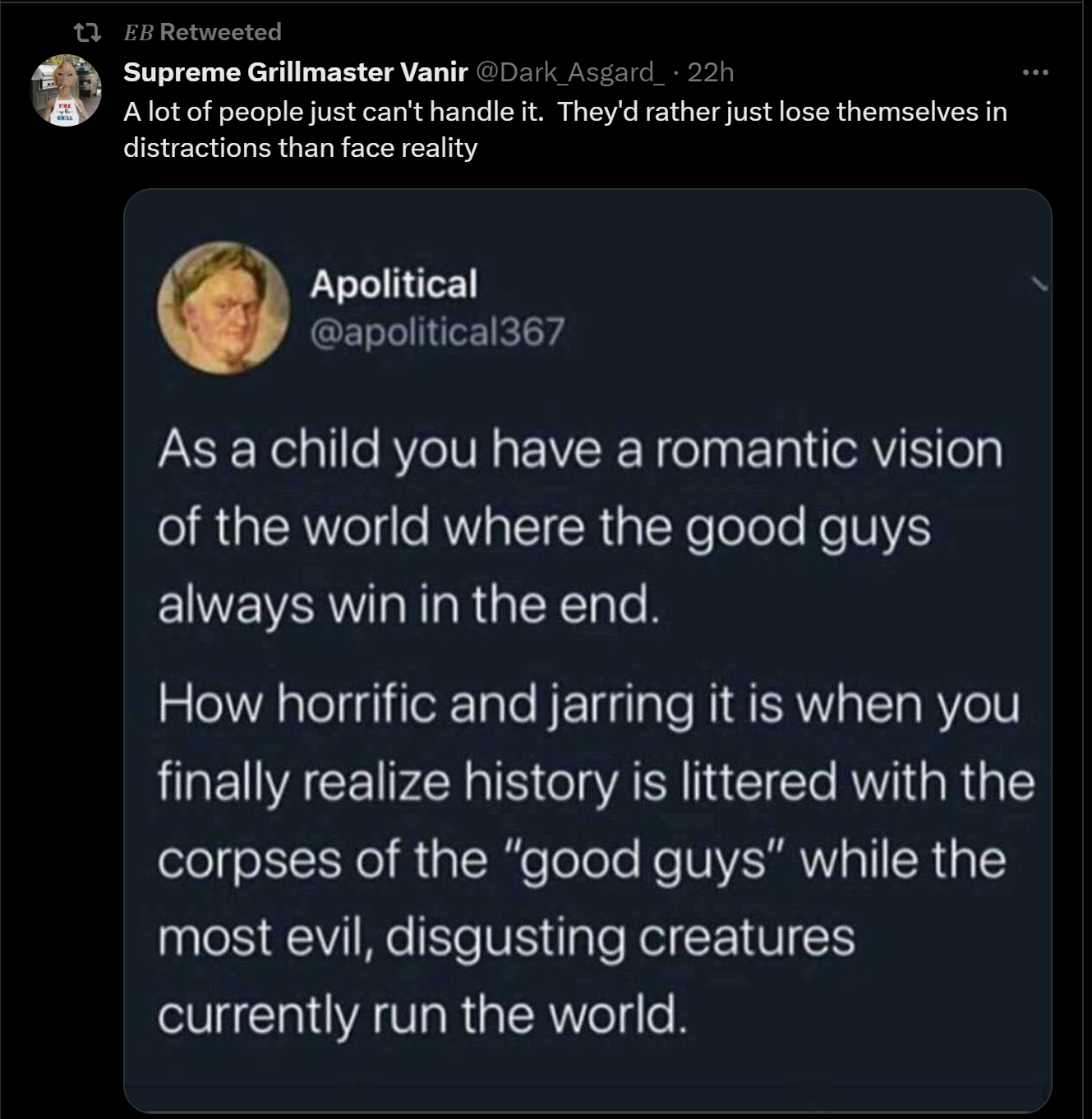Expand the chevron on the embedded tweet

point(1040,285)
